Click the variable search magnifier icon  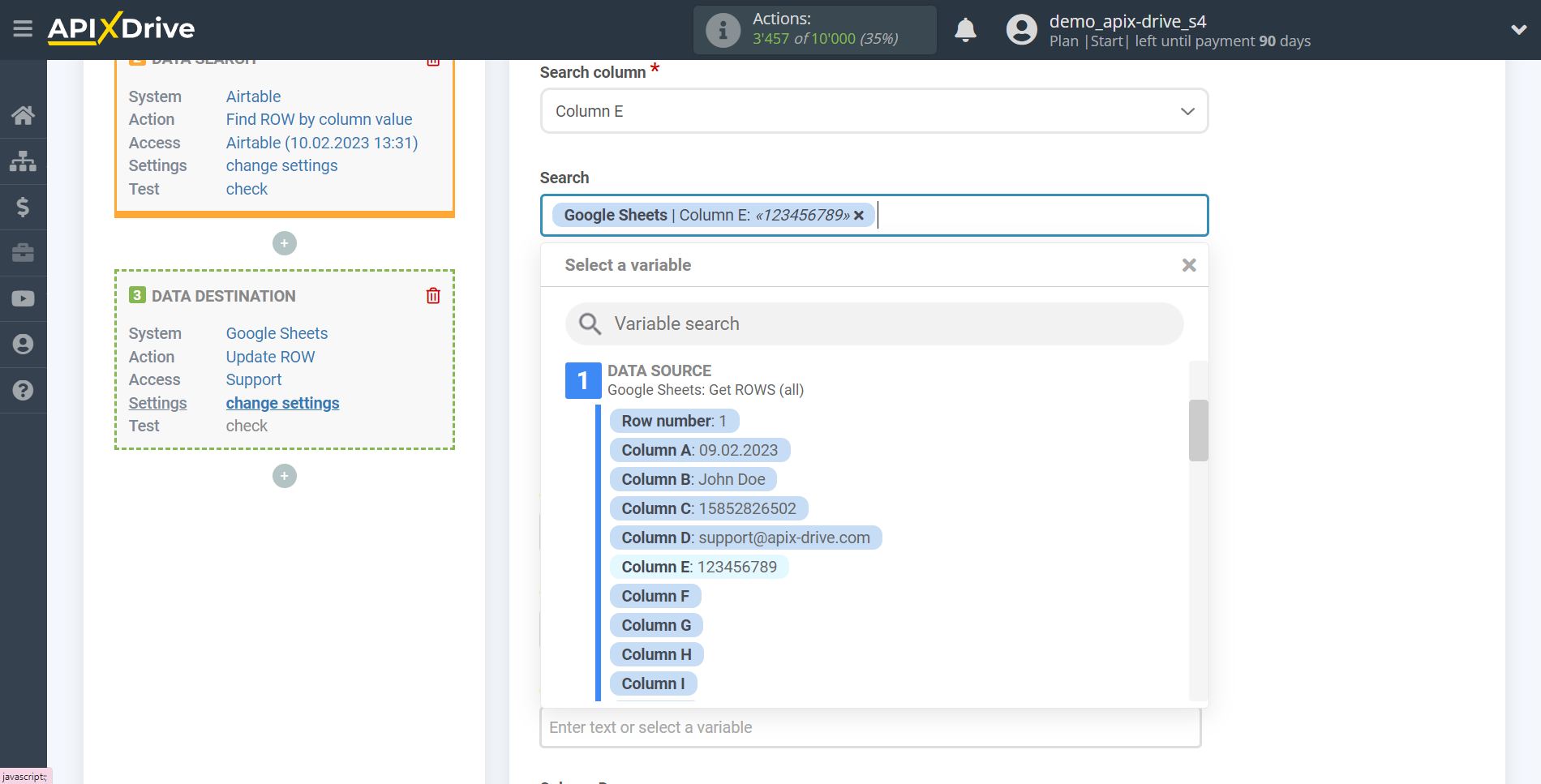pyautogui.click(x=590, y=324)
